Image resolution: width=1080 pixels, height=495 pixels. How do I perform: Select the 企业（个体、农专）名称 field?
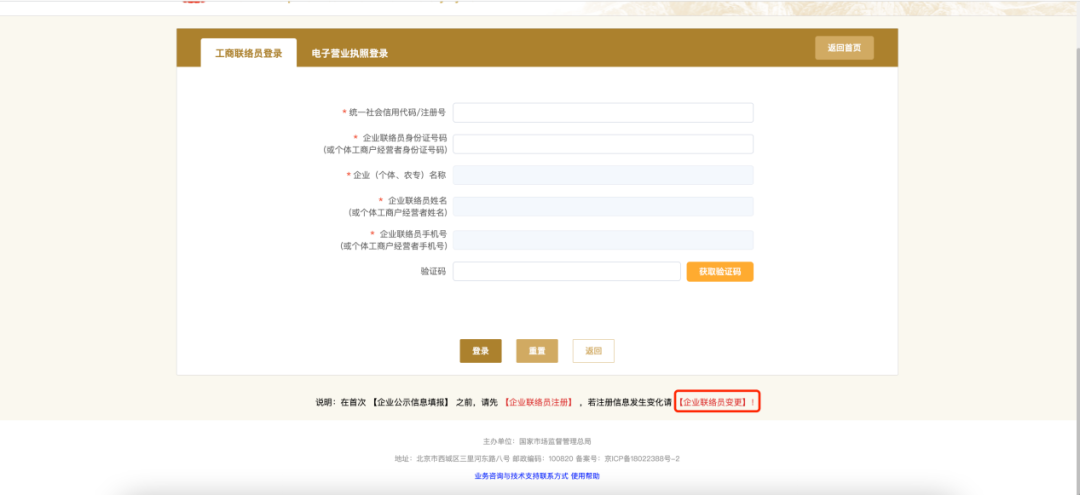click(603, 175)
